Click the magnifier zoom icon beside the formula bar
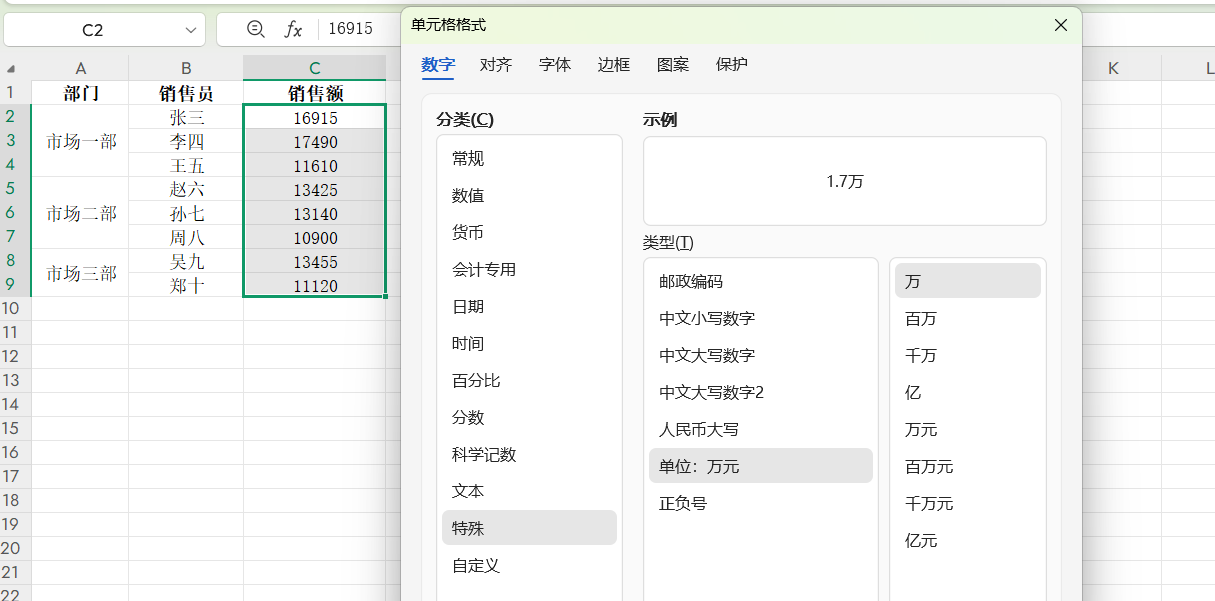 253,29
